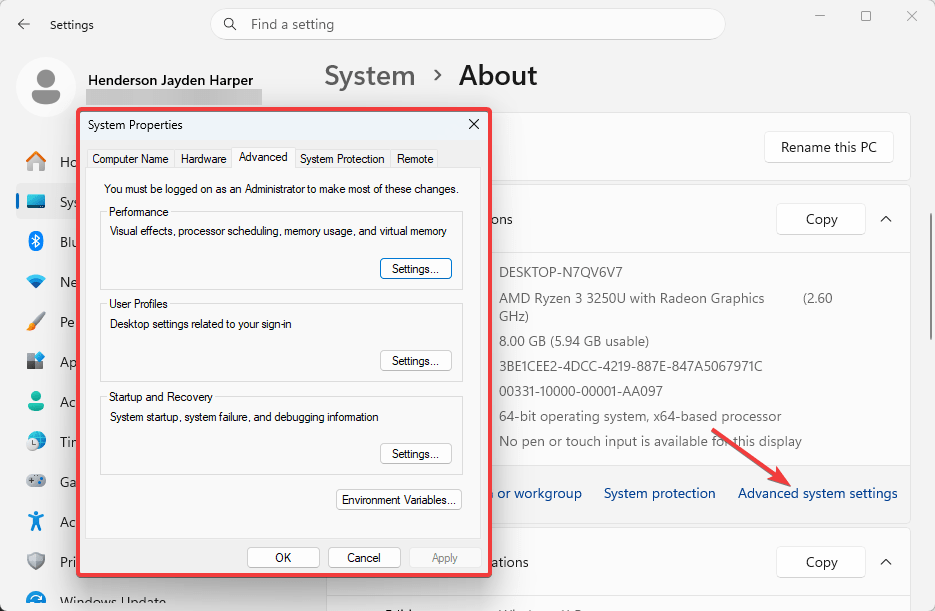Select the Bluetooth sidebar icon
Screen dimensions: 935x611
36,241
